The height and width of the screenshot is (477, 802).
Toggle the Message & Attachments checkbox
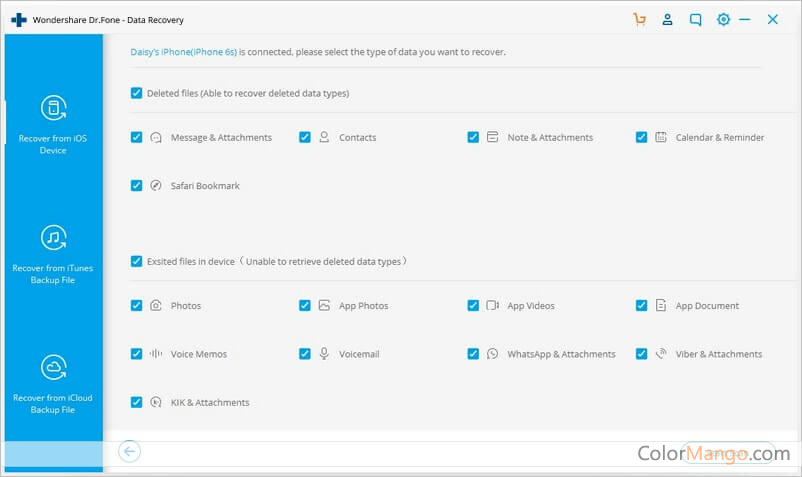136,137
